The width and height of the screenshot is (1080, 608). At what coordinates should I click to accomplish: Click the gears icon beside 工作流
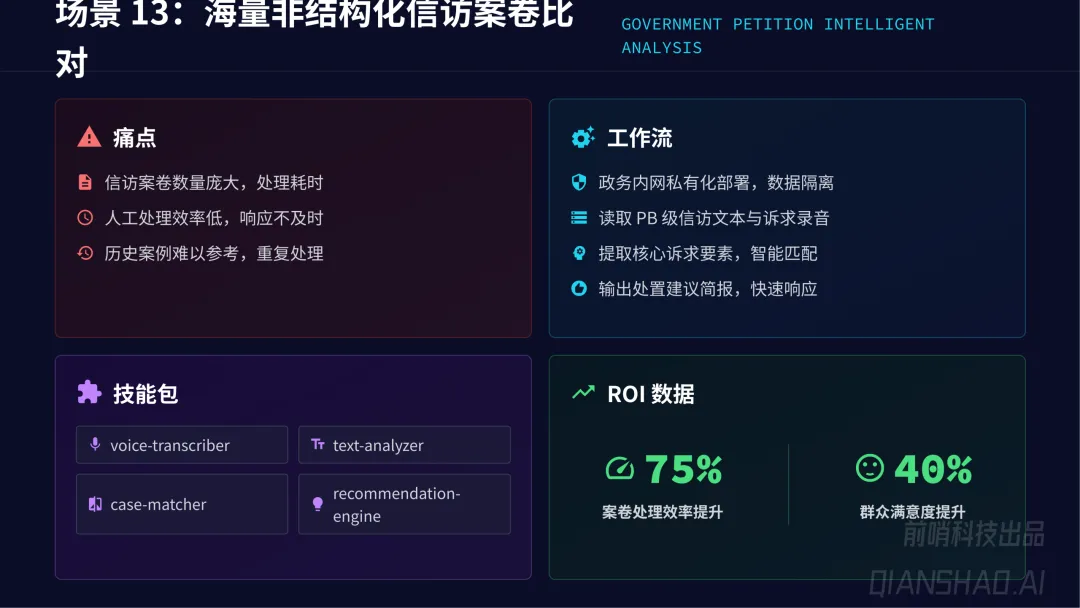point(583,138)
